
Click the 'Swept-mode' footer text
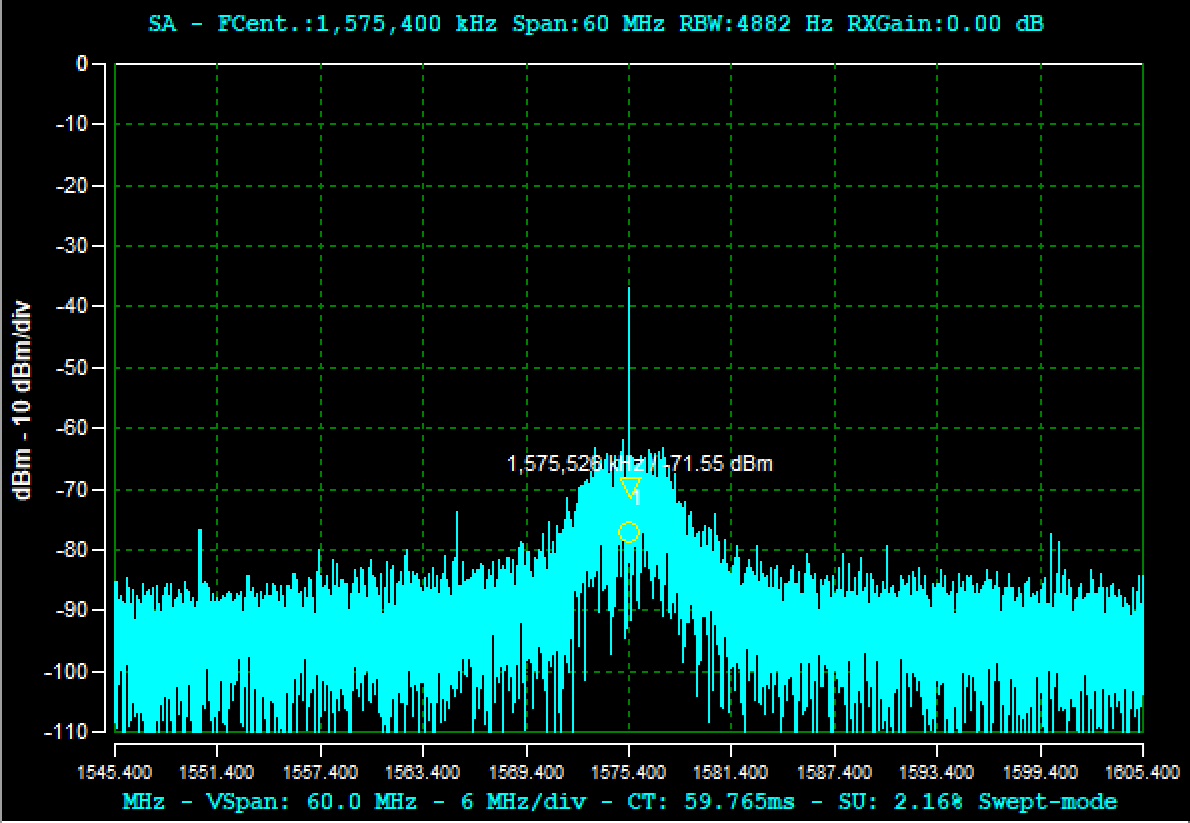(1048, 802)
